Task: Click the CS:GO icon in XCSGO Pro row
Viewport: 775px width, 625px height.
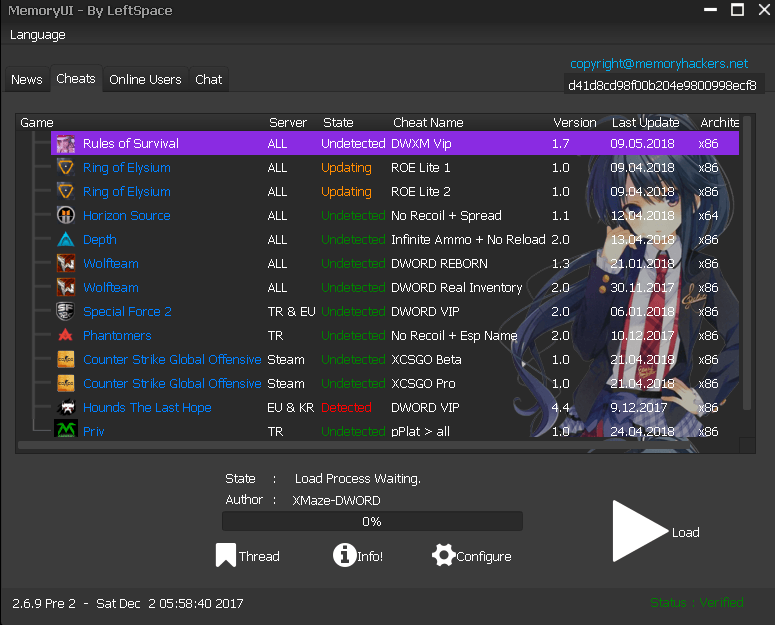Action: point(66,383)
